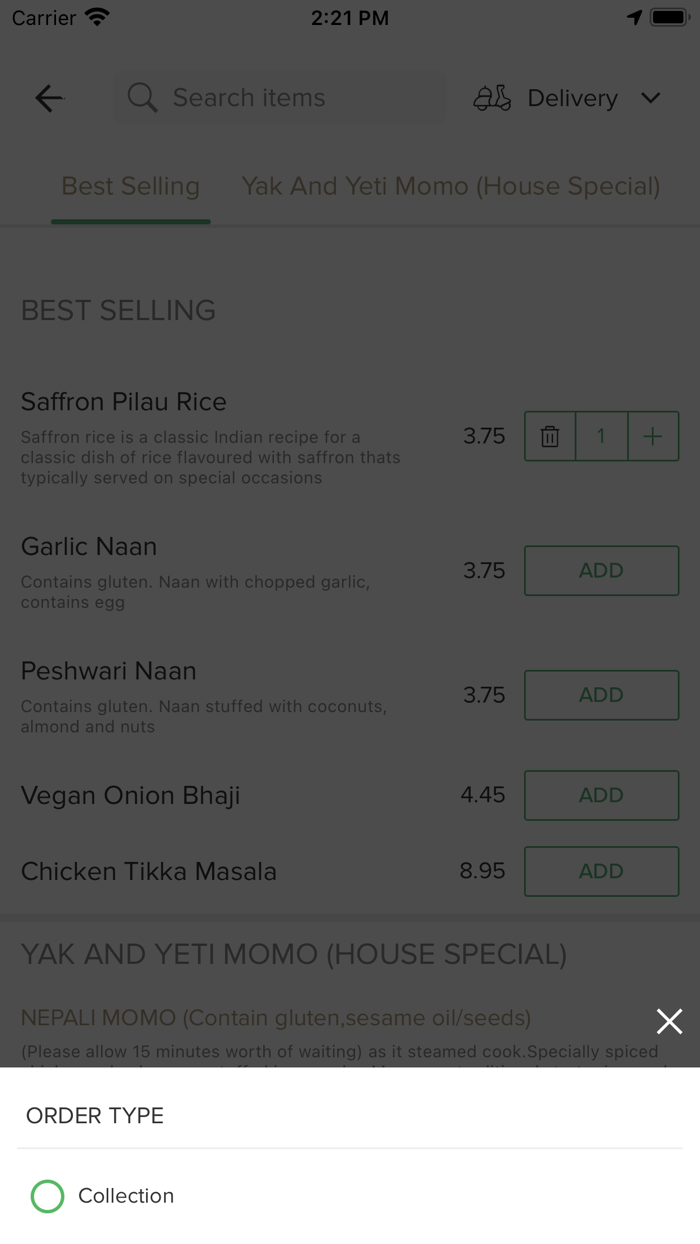Tap the location arrow in status bar
Image resolution: width=700 pixels, height=1244 pixels.
pyautogui.click(x=634, y=18)
